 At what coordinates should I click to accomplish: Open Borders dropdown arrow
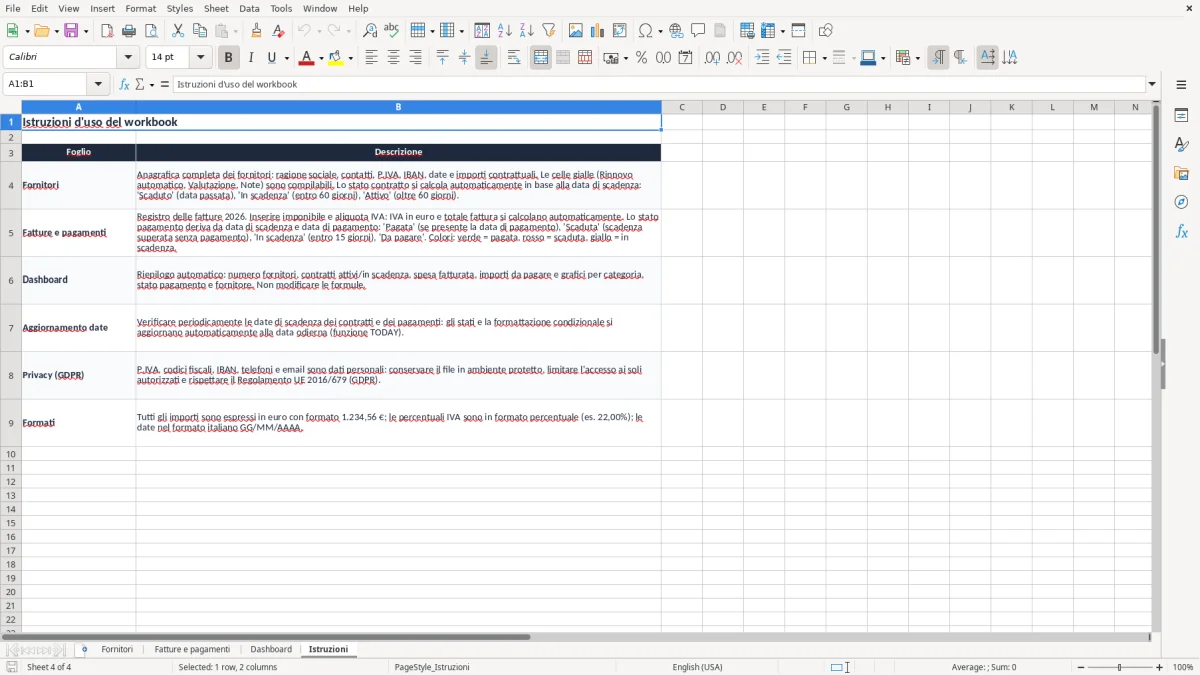(824, 58)
